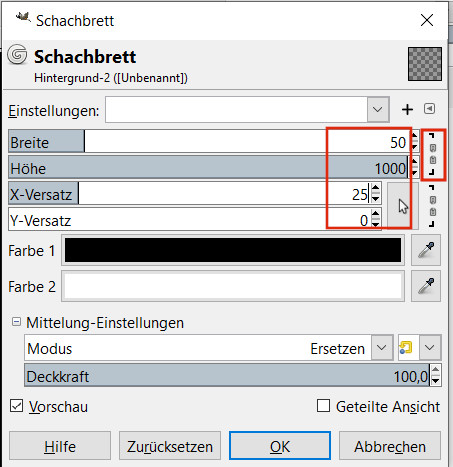
Task: Toggle the X/Y-Versatz chain link
Action: pos(432,206)
